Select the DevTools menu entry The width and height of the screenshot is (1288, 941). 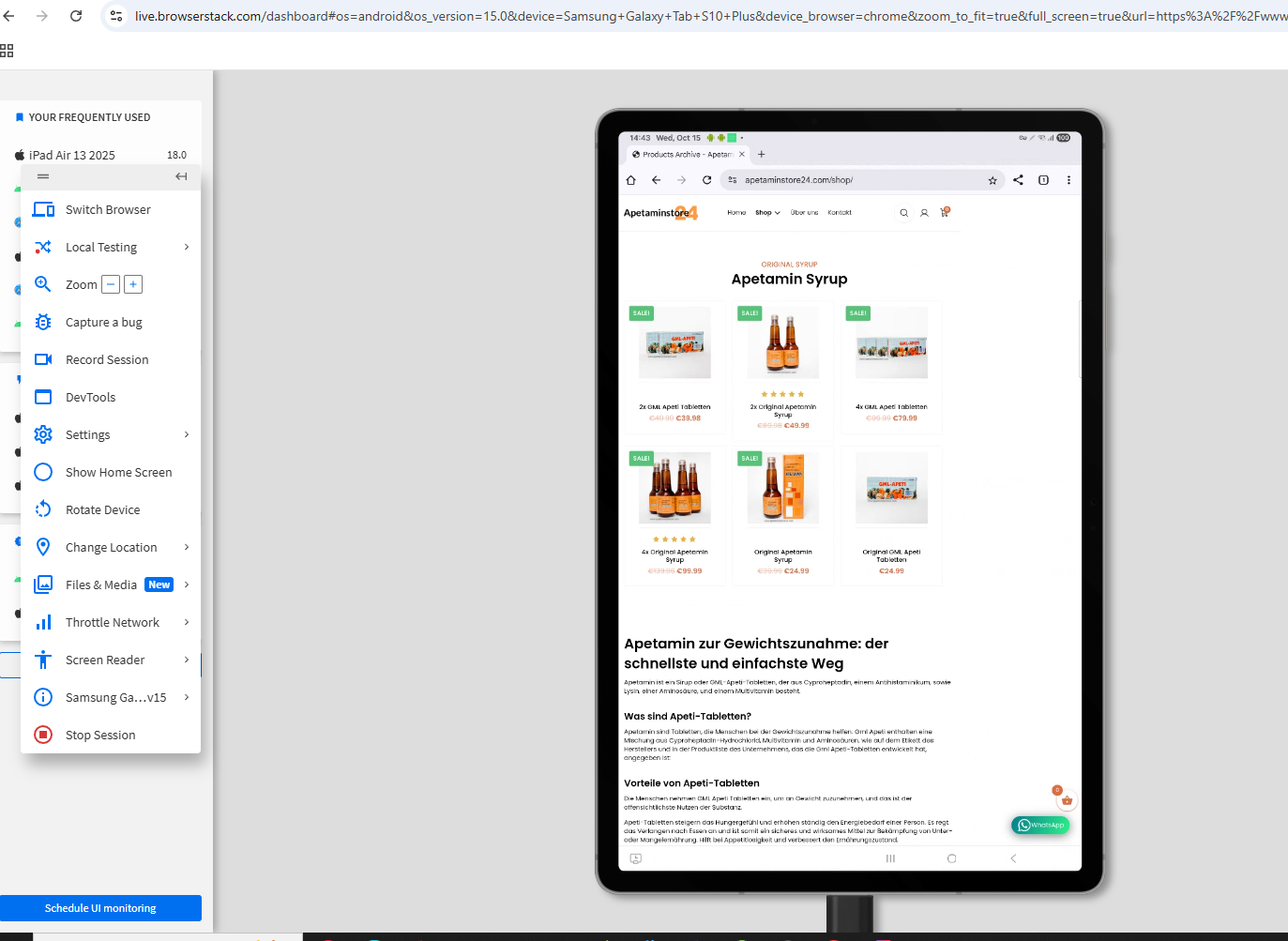91,397
